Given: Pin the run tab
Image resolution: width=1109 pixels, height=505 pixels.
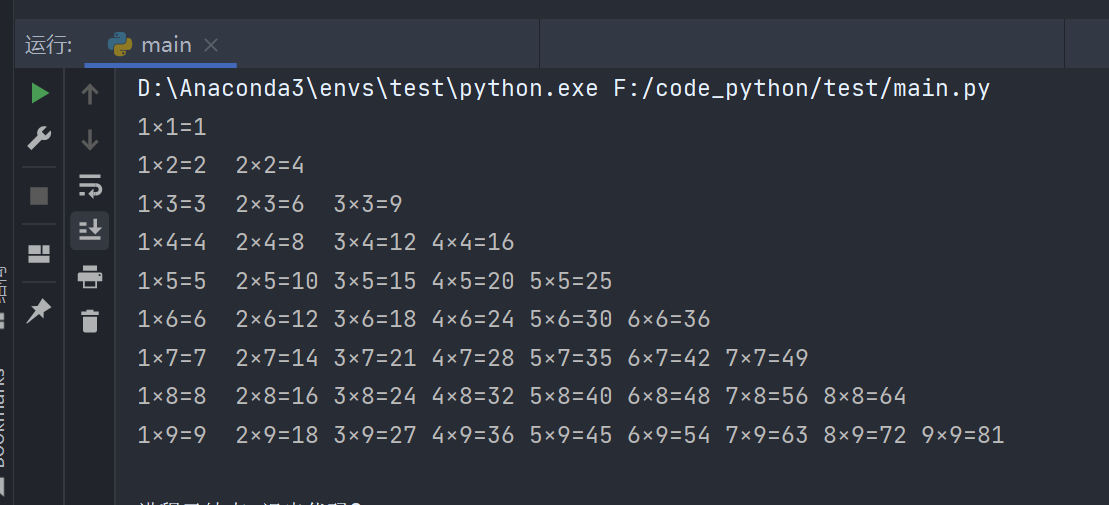Looking at the screenshot, I should [39, 311].
